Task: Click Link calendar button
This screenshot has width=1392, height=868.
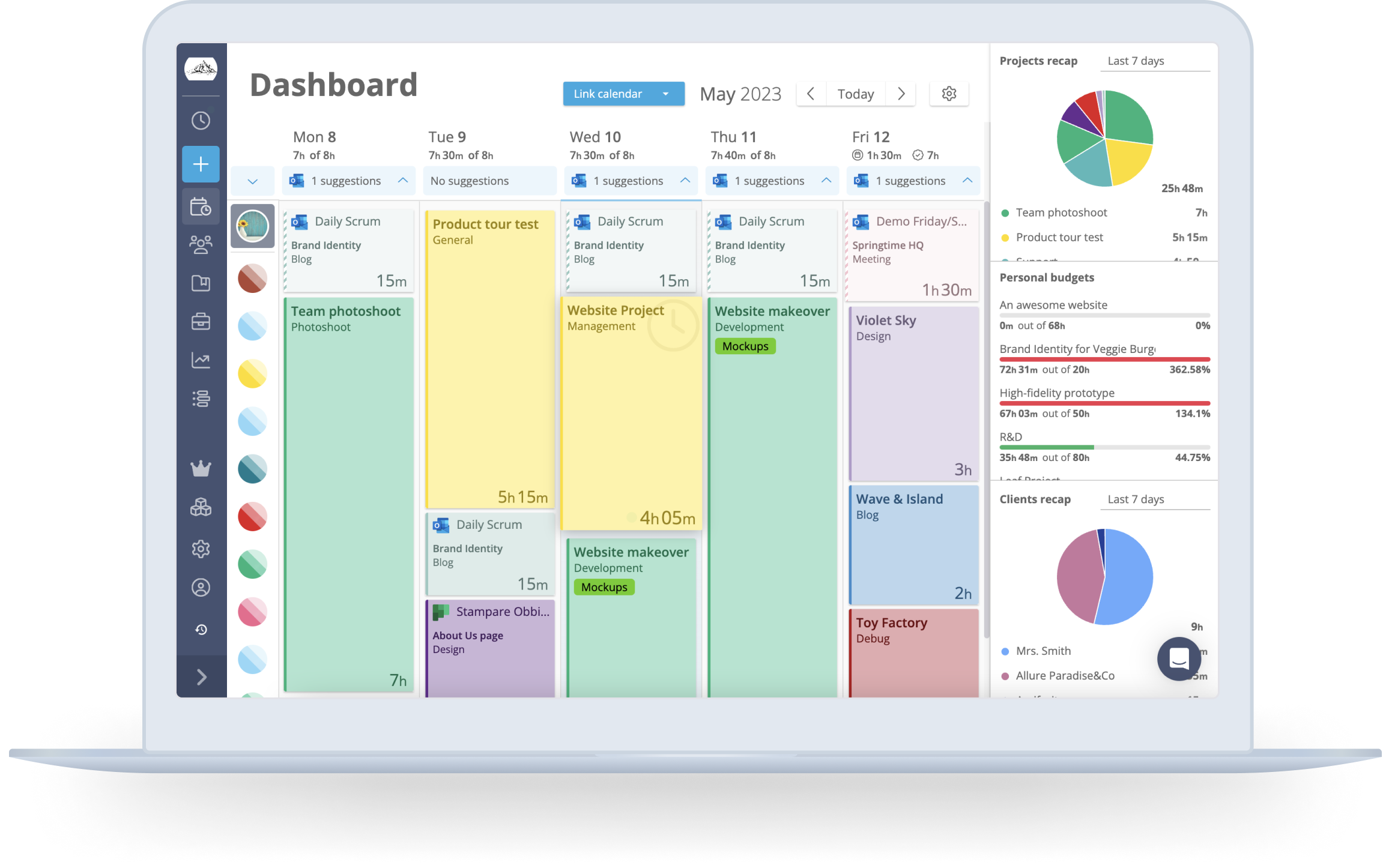Action: (x=618, y=93)
